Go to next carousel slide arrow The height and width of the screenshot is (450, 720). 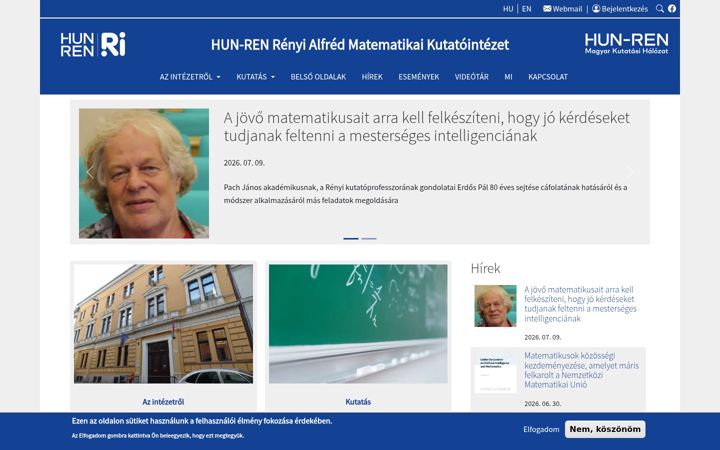click(630, 173)
